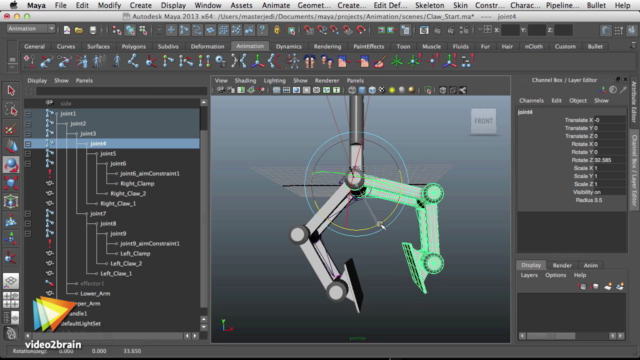Image resolution: width=640 pixels, height=360 pixels.
Task: Pick the Paint selection tool
Action: click(11, 128)
